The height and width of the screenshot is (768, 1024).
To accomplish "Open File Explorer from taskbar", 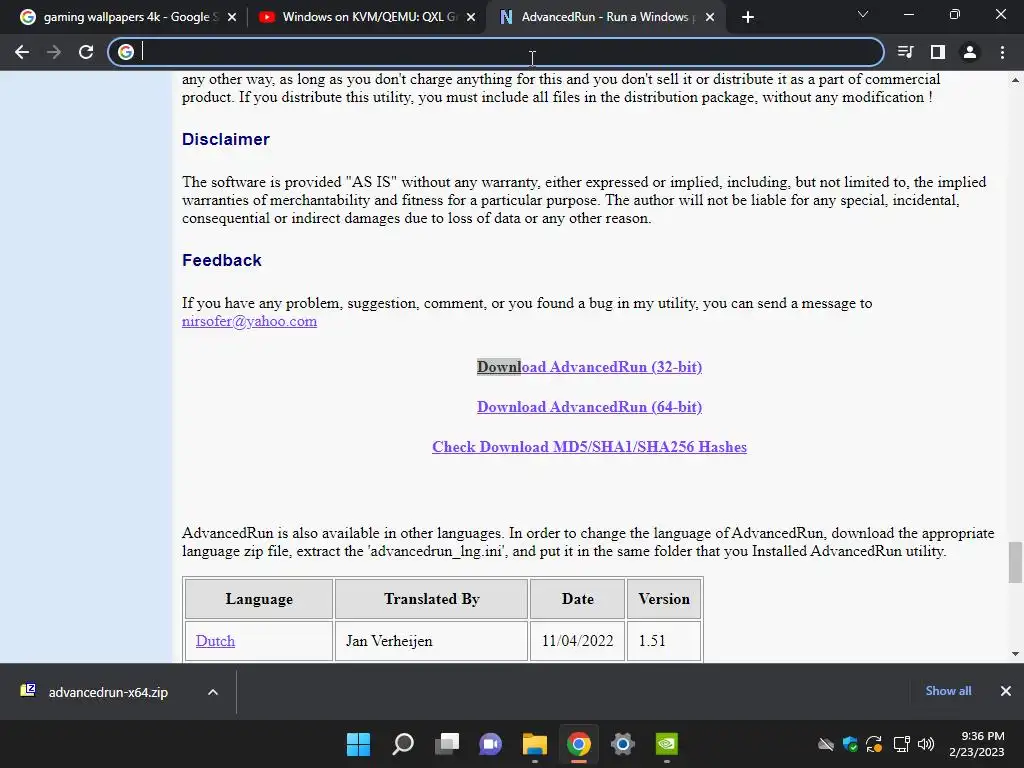I will pos(535,744).
